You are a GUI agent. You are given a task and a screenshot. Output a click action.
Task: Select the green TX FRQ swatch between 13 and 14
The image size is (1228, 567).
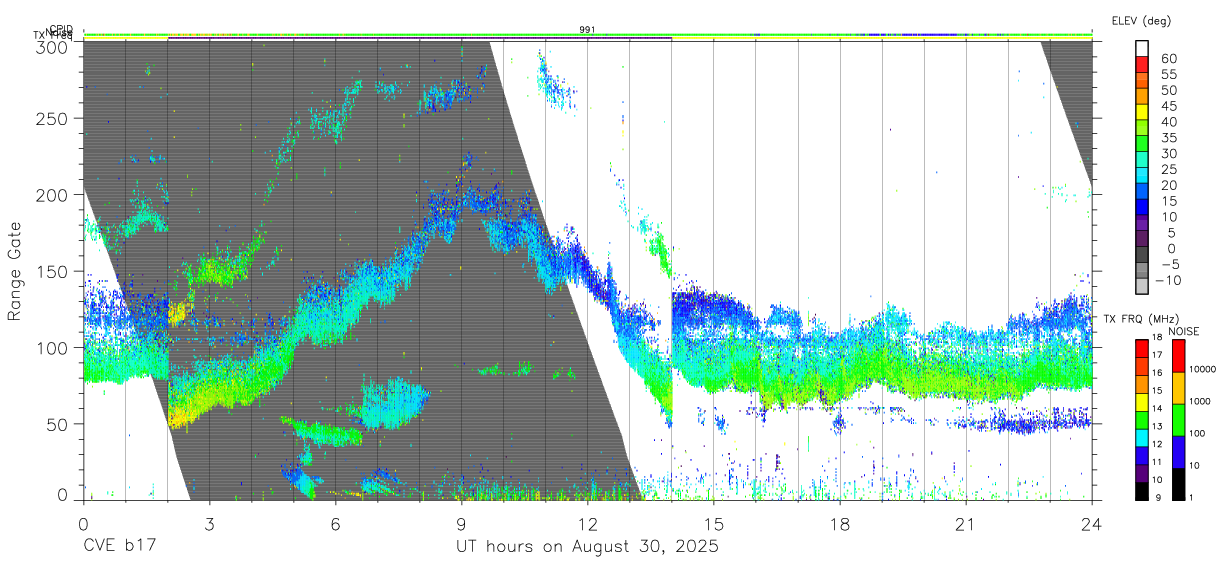pos(1142,419)
